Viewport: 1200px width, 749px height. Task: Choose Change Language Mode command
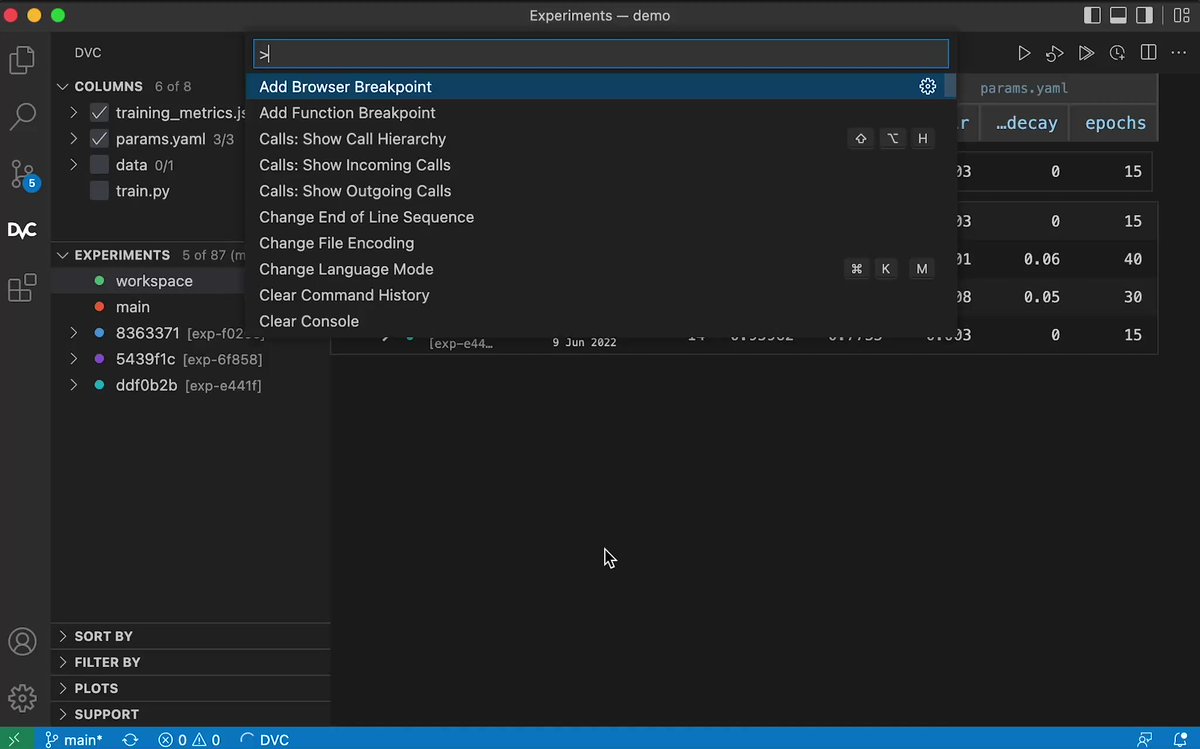click(x=600, y=269)
